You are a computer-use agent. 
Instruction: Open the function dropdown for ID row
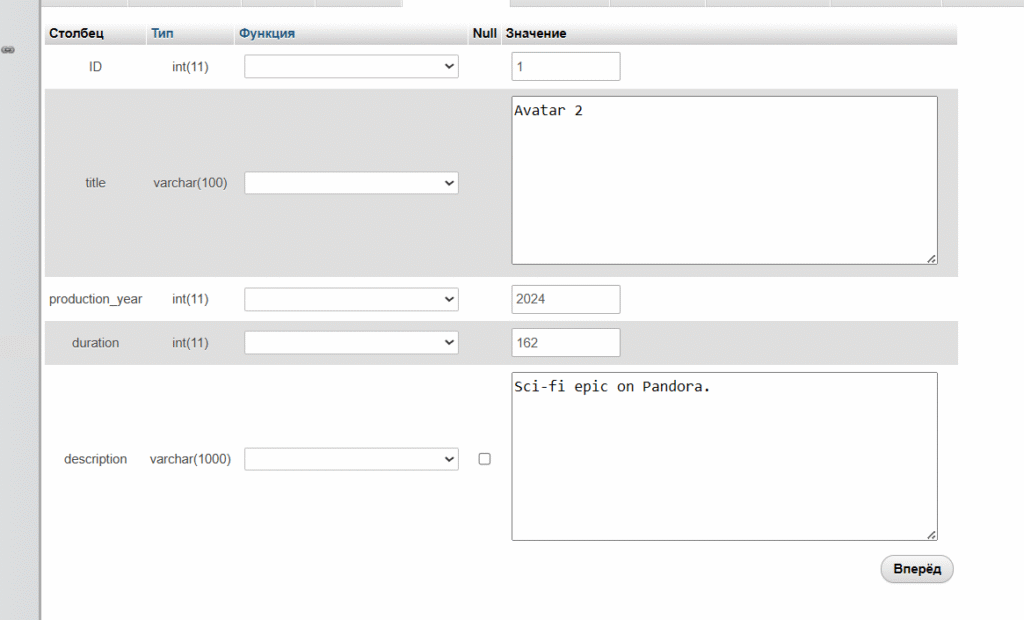pos(351,66)
